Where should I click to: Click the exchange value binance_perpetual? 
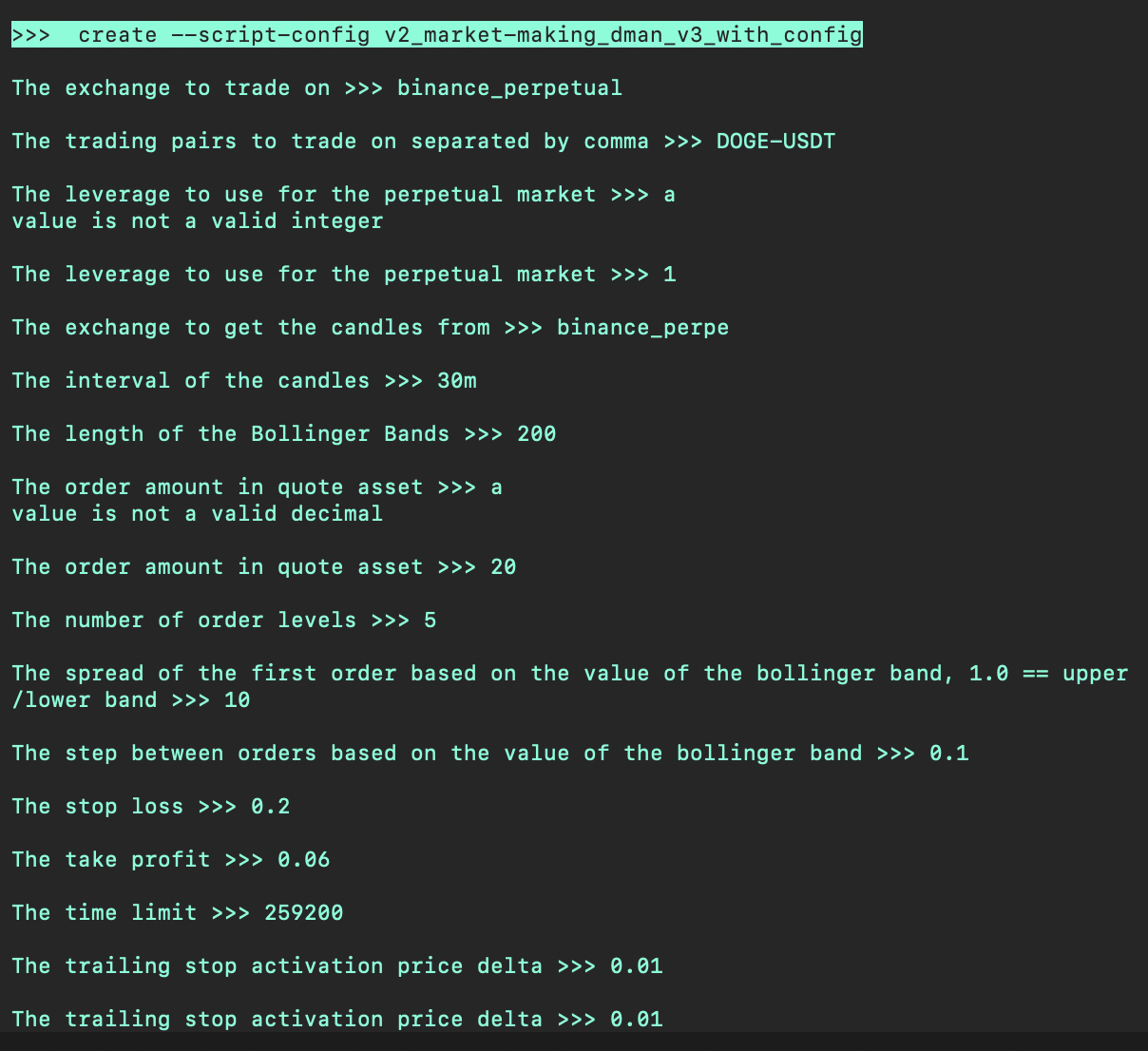509,88
